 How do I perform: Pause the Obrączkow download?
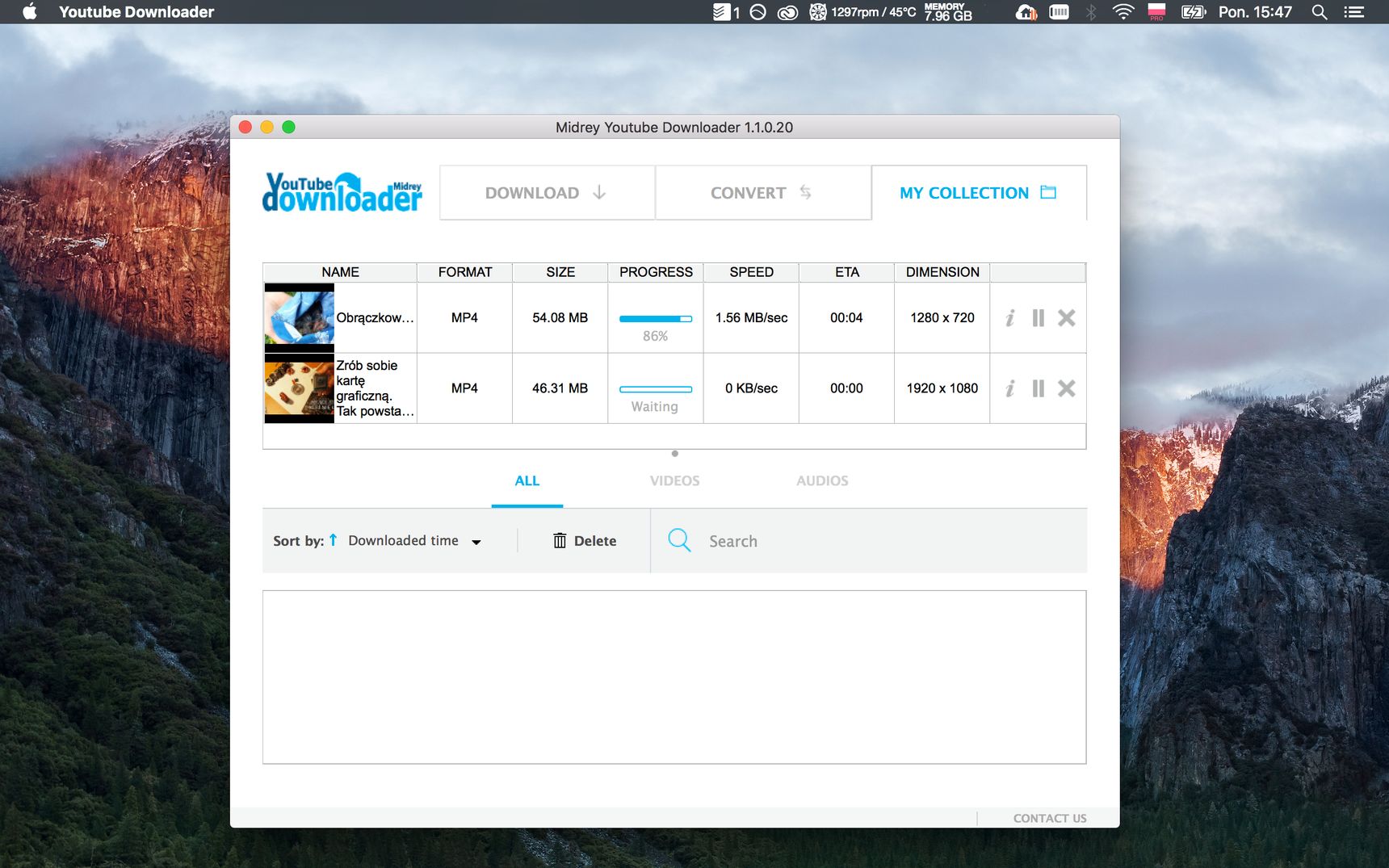1039,318
